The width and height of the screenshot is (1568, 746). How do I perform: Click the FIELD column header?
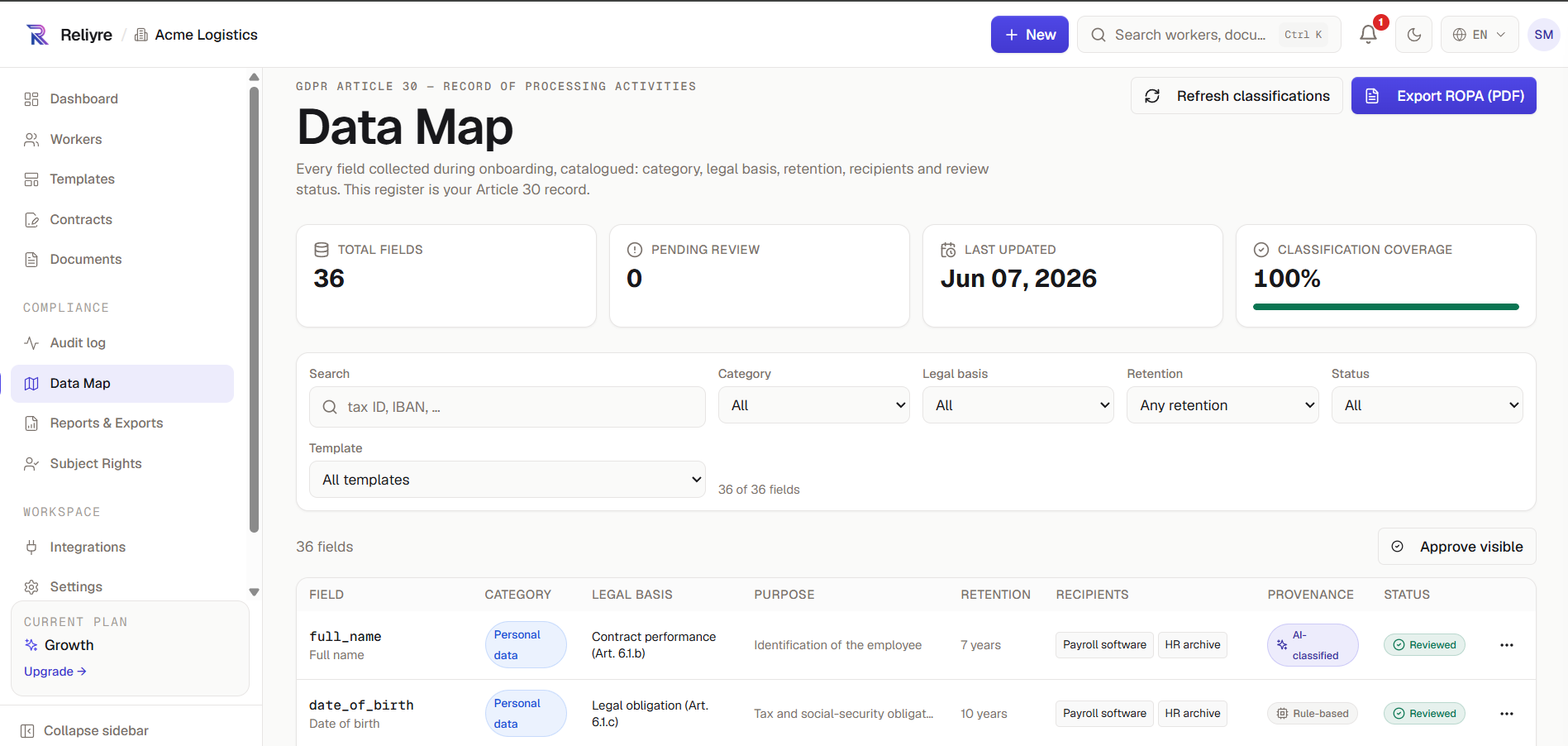[x=326, y=595]
